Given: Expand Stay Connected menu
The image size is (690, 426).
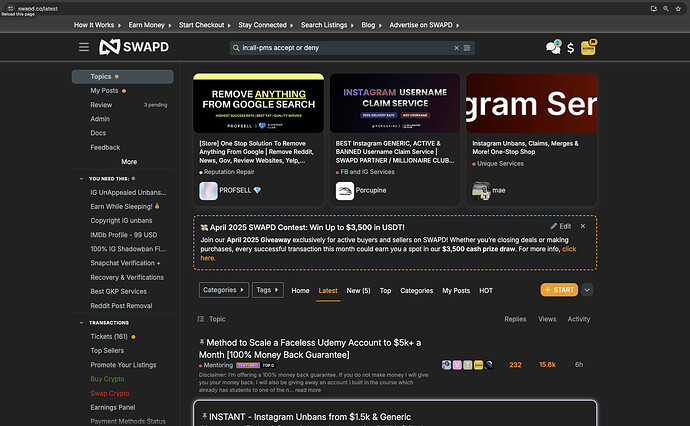Looking at the screenshot, I should 265,25.
